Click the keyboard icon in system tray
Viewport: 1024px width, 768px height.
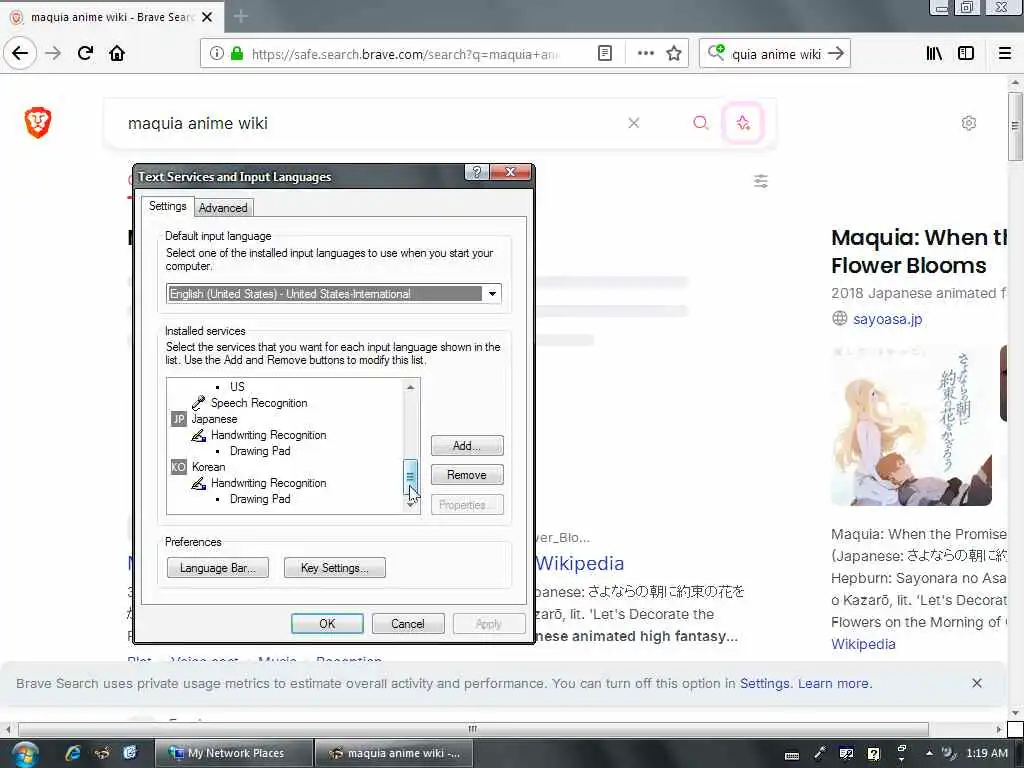tap(792, 755)
